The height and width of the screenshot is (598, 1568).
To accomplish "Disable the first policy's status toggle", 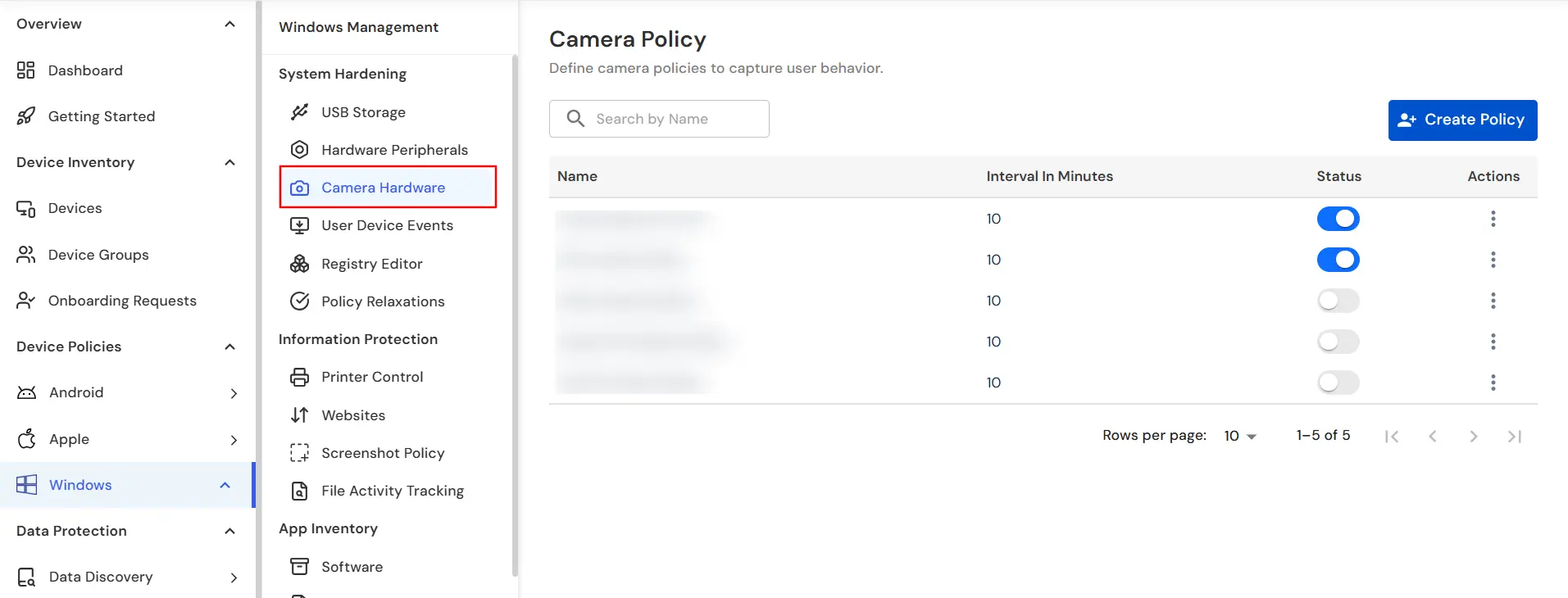I will (1338, 219).
